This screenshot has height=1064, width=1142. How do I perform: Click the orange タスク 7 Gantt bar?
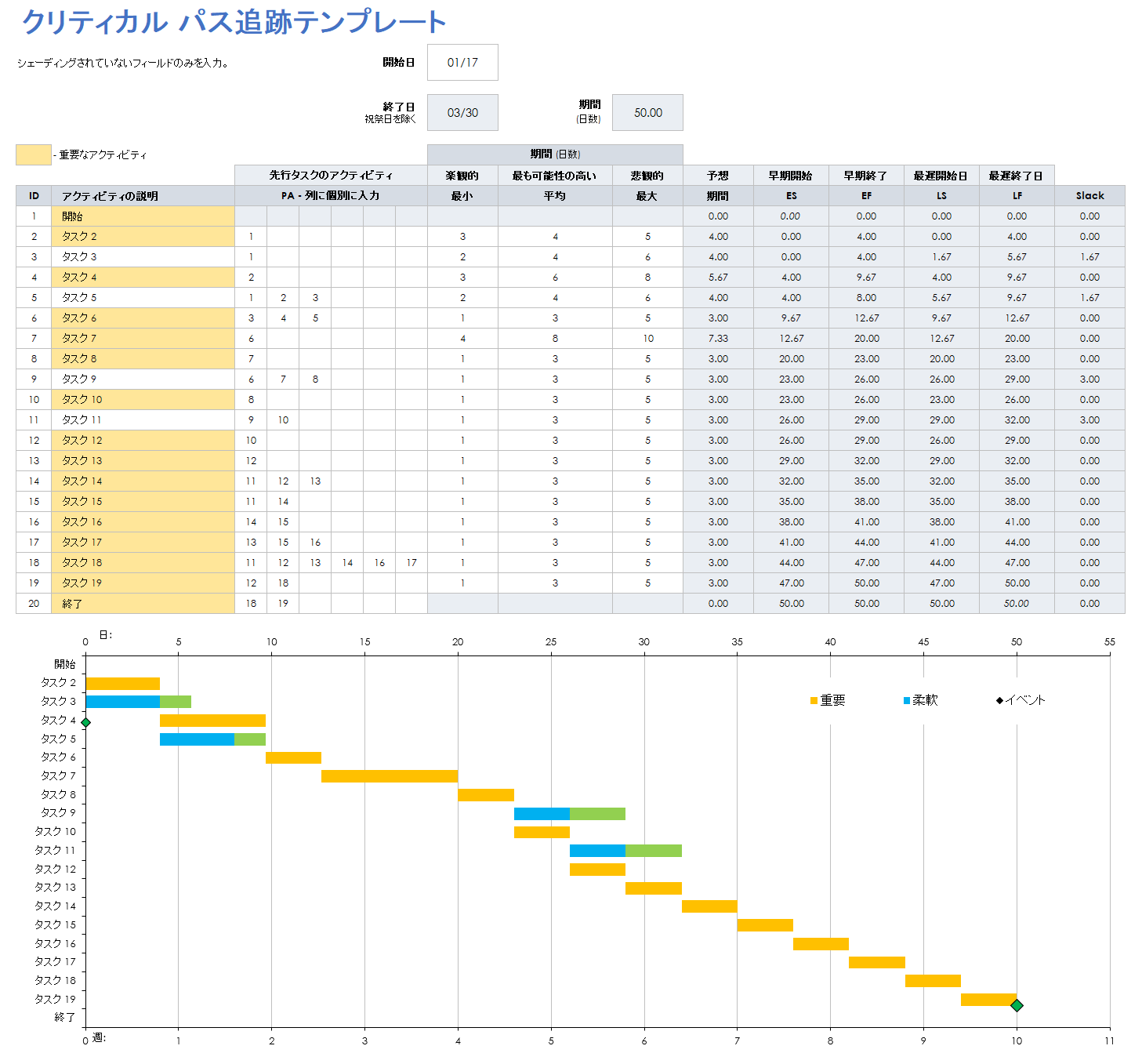pos(390,776)
